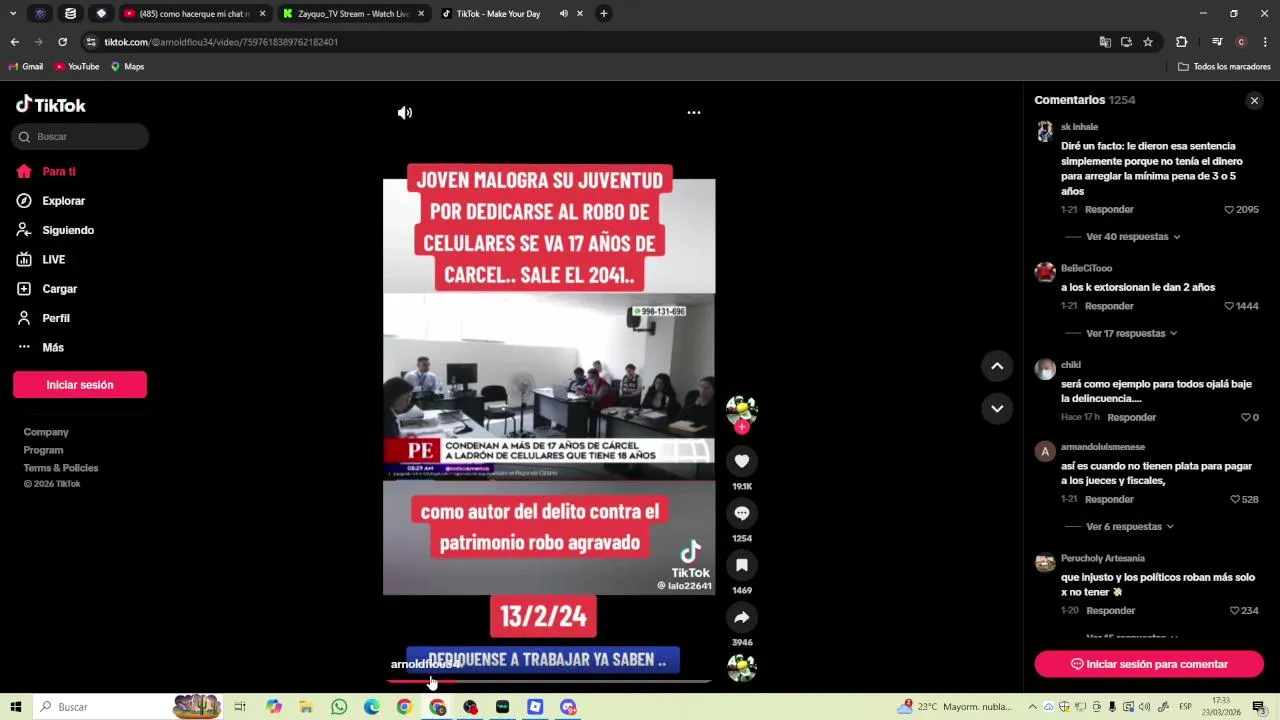Open the Chrome three-dot menu
The height and width of the screenshot is (720, 1280).
pos(1265,42)
